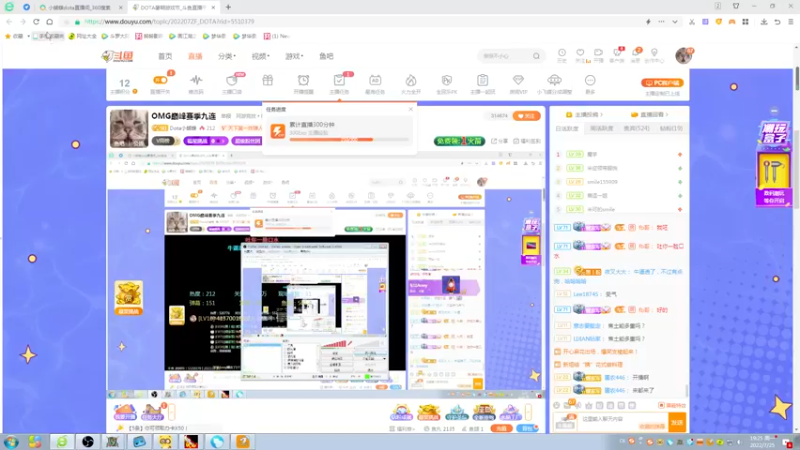Viewport: 800px width, 450px height.
Task: Expand the 游戏 games dropdown
Action: (x=294, y=56)
